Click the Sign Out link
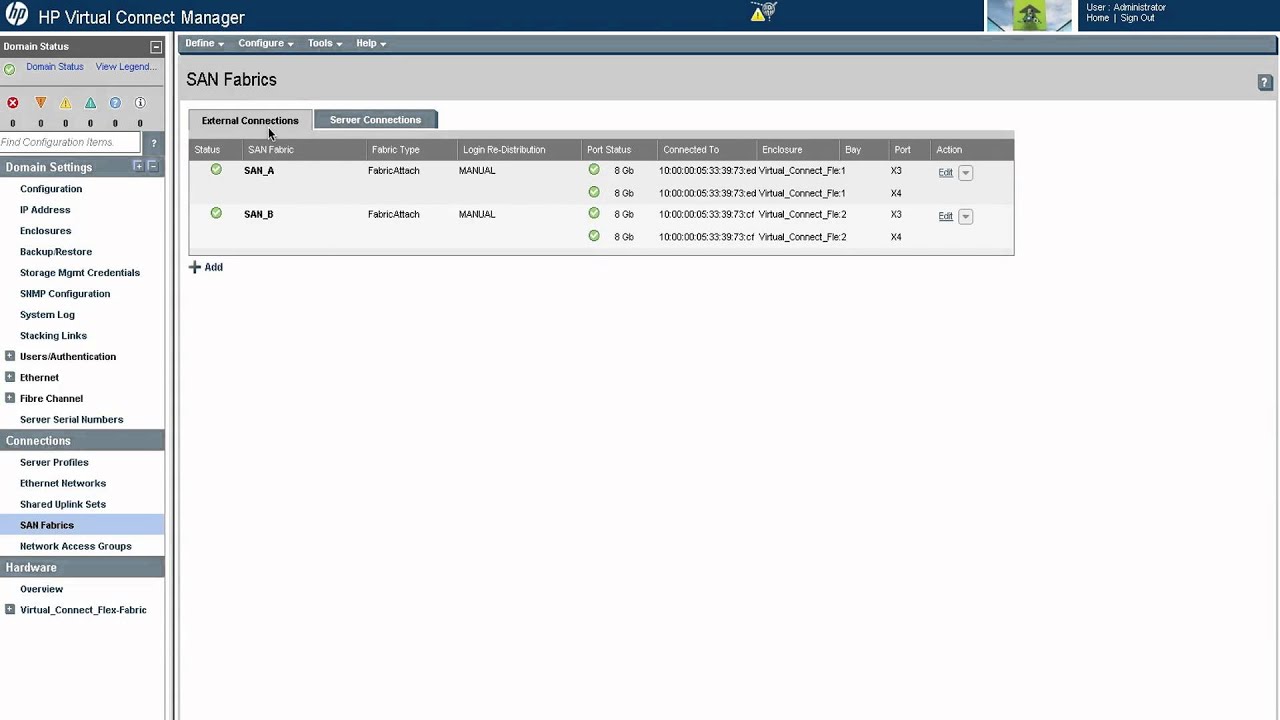The image size is (1280, 720). (x=1137, y=18)
